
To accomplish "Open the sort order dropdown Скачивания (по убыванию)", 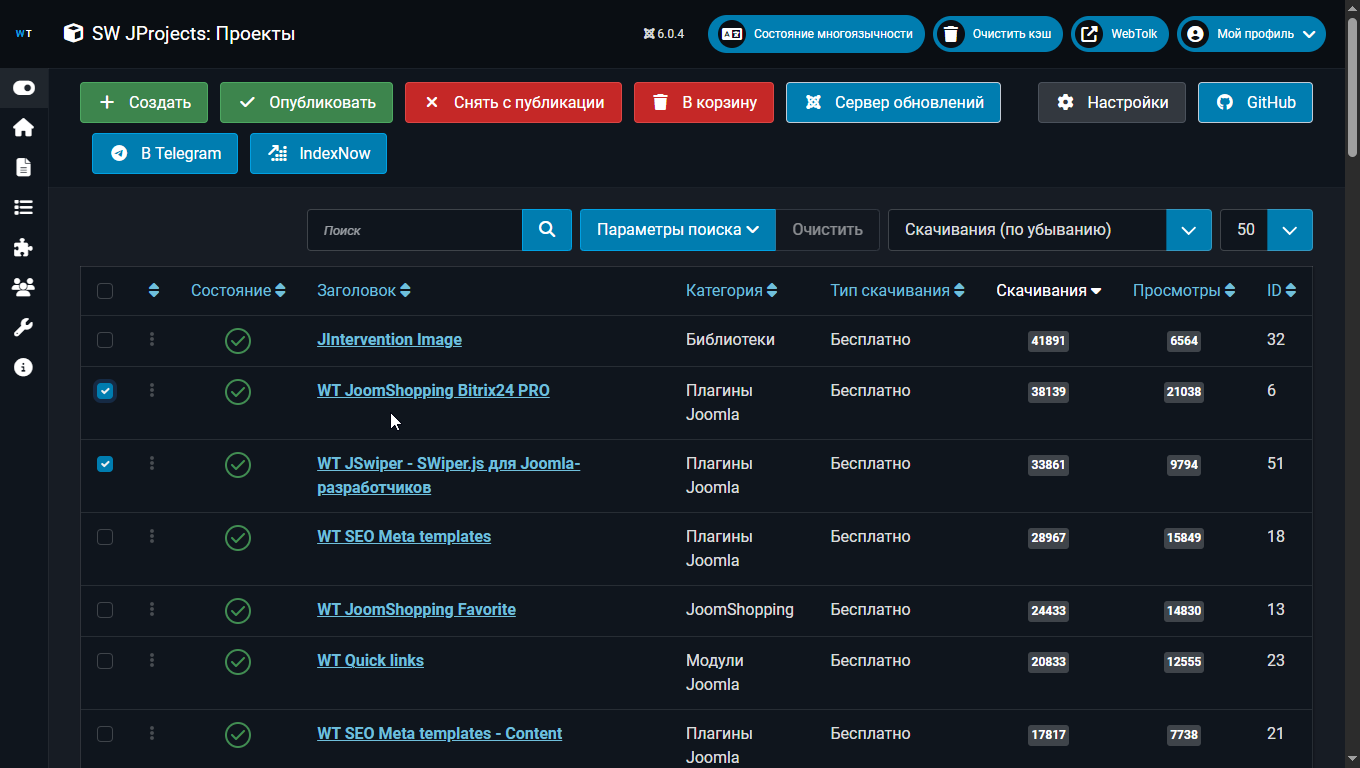I will (x=1049, y=230).
